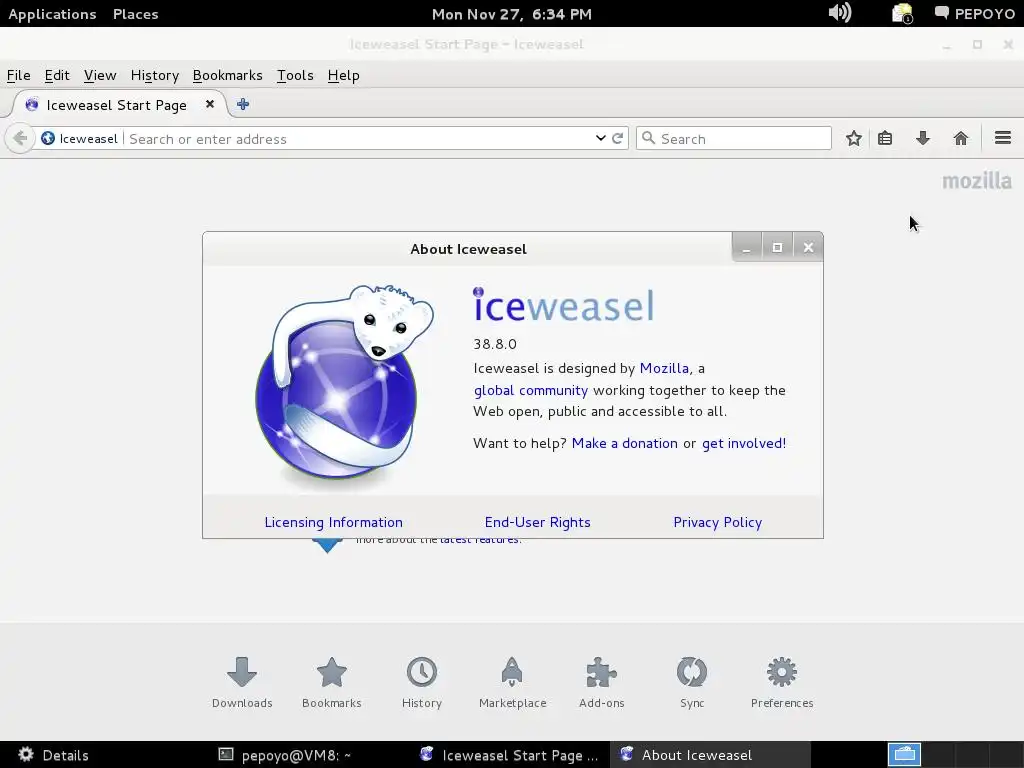The image size is (1024, 768).
Task: Open Add-ons puzzle piece shortcut
Action: [601, 683]
